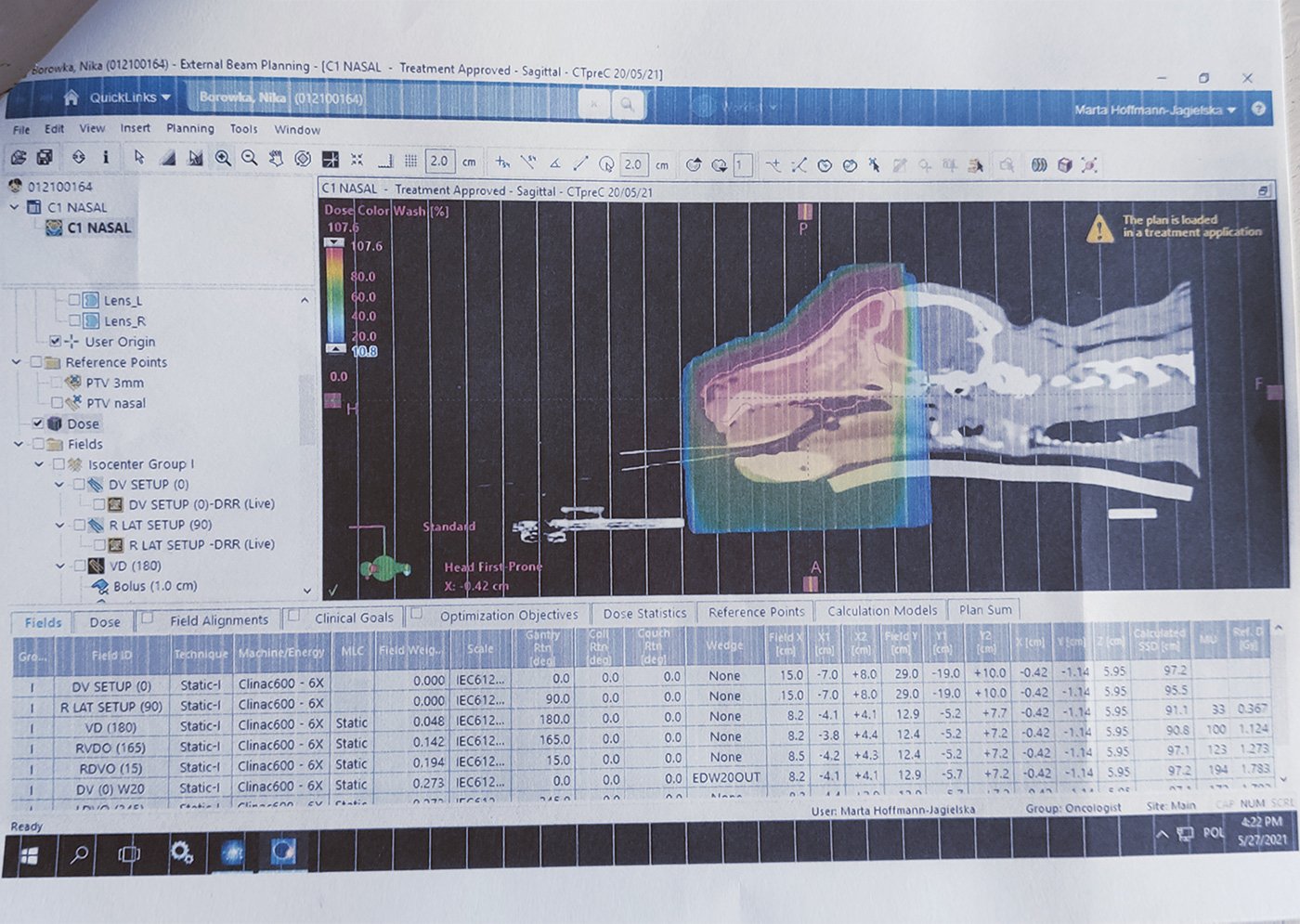Viewport: 1300px width, 924px height.
Task: Check the PTV nasal reference point checkbox
Action: point(57,402)
